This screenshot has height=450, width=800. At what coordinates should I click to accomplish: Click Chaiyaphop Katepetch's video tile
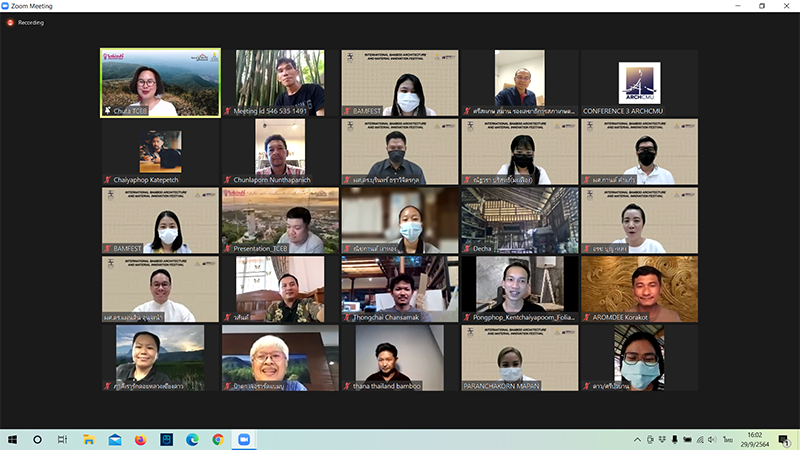pos(160,152)
